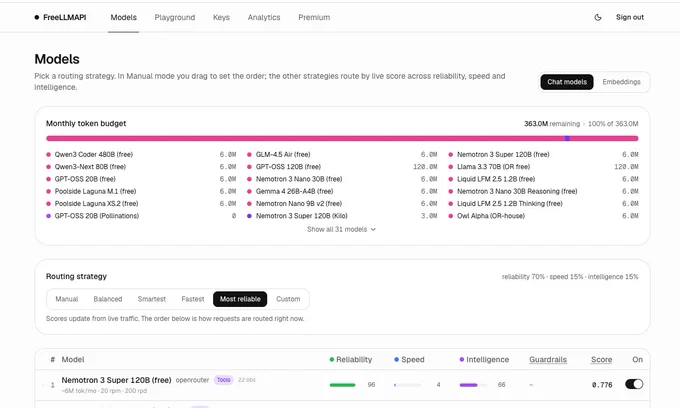Click Nemotron 3 Super 120B (free) budget entry

pos(503,154)
